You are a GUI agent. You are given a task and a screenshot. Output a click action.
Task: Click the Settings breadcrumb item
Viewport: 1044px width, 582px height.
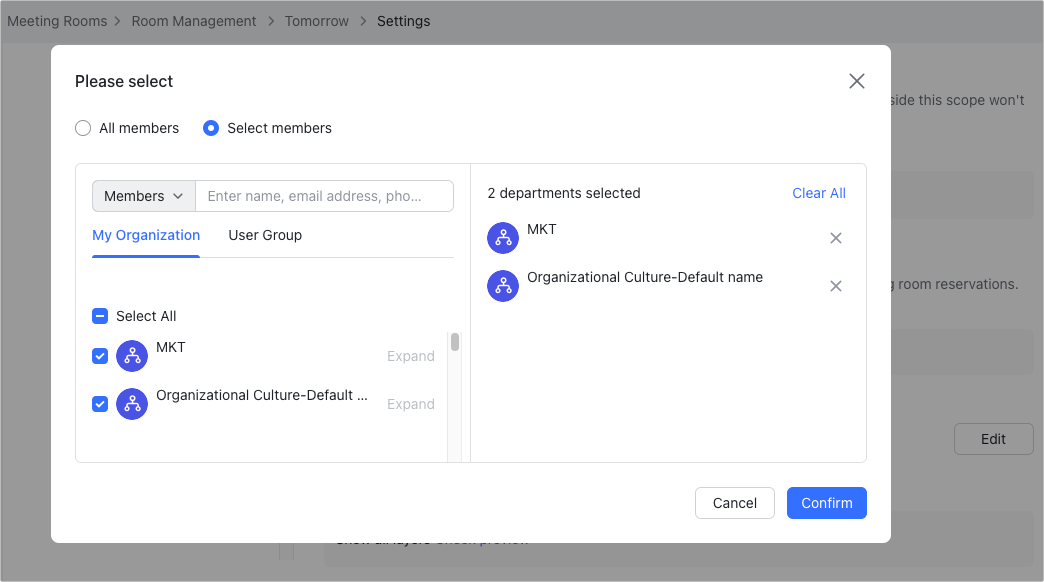tap(403, 21)
